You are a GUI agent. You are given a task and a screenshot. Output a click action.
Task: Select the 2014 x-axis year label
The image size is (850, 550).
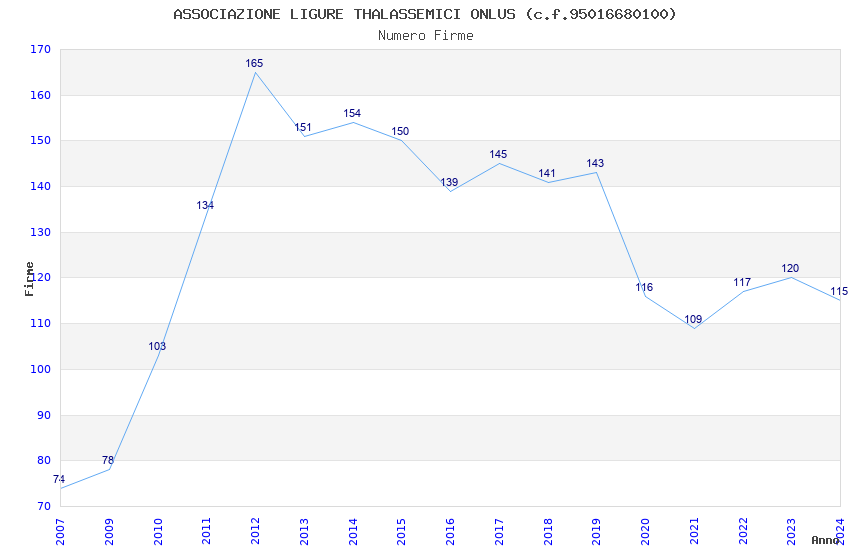click(x=353, y=532)
